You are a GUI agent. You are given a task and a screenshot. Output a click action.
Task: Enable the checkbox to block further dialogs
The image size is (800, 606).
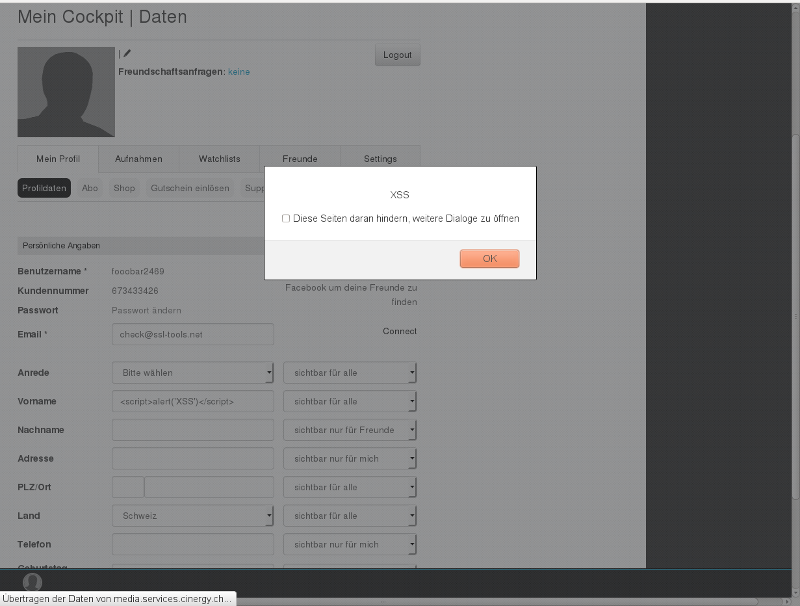coord(285,217)
